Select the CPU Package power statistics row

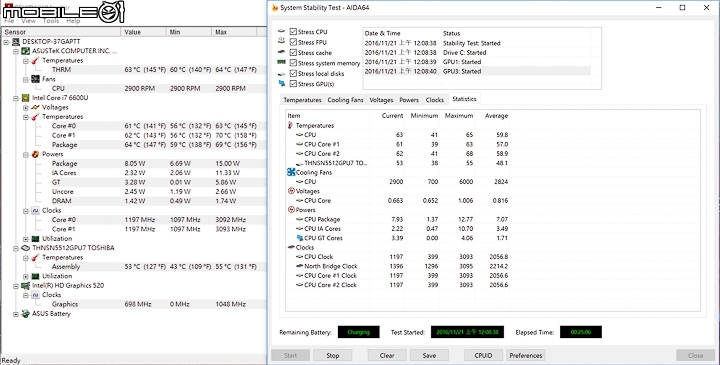pyautogui.click(x=398, y=219)
